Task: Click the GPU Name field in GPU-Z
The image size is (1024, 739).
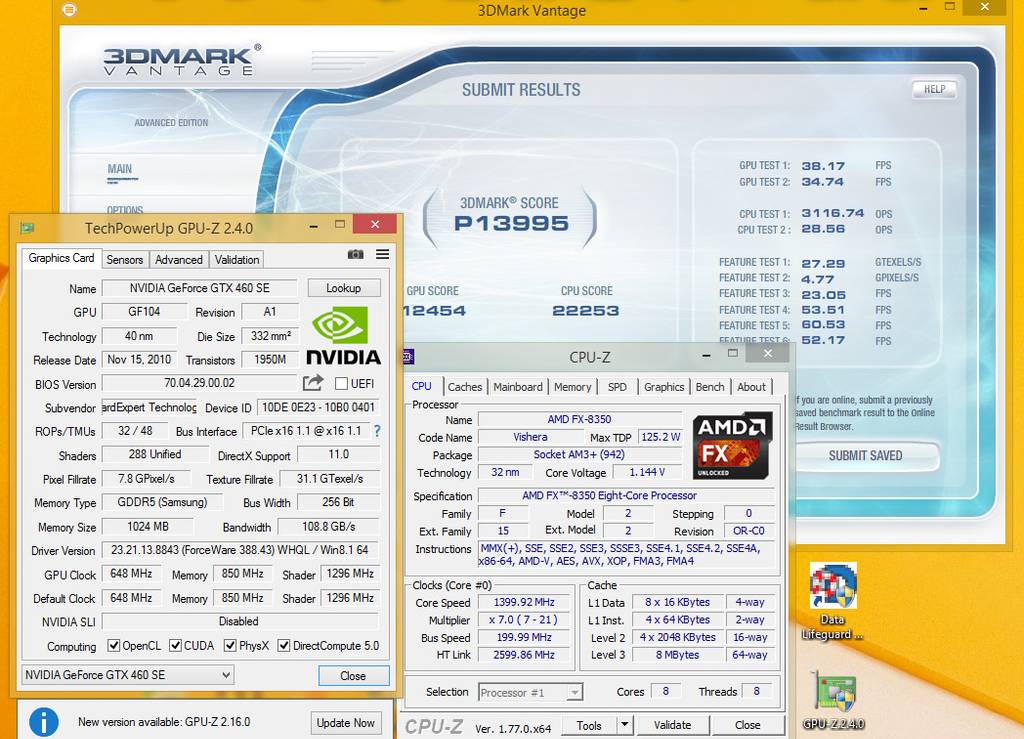Action: coord(199,288)
